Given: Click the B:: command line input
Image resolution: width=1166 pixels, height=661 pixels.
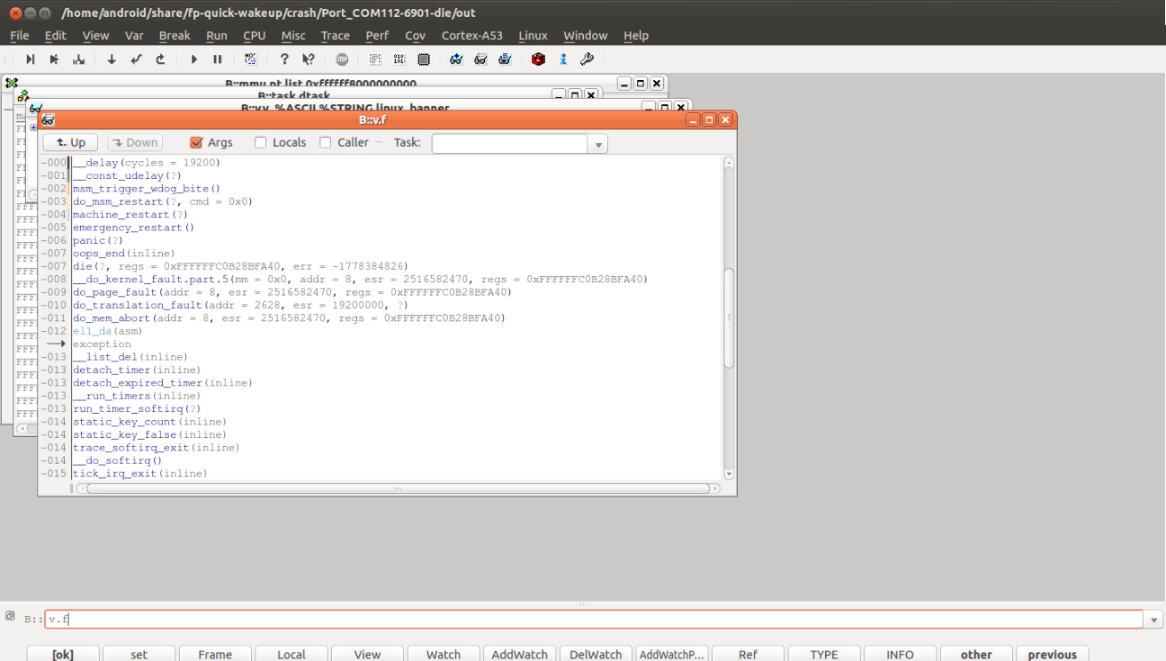Looking at the screenshot, I should coord(593,619).
